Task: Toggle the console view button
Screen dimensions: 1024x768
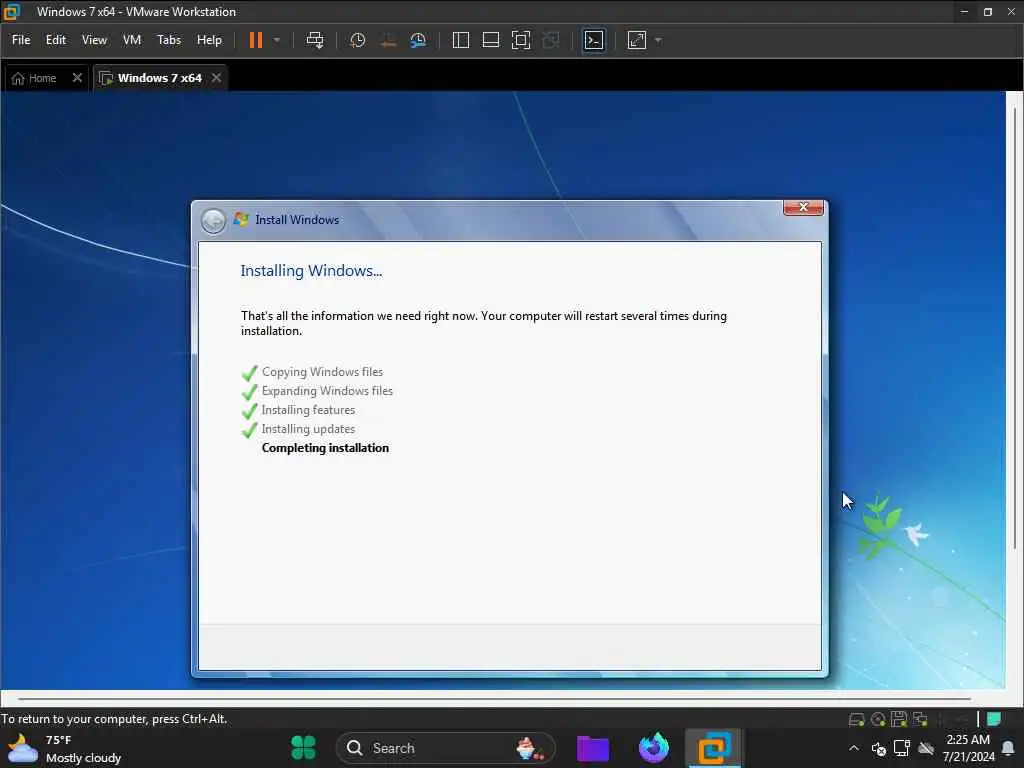Action: pos(594,40)
